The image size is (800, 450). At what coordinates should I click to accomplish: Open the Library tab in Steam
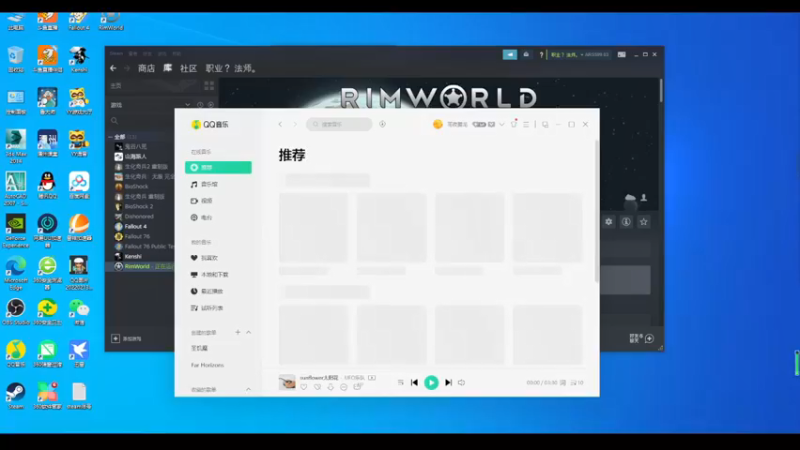(167, 68)
